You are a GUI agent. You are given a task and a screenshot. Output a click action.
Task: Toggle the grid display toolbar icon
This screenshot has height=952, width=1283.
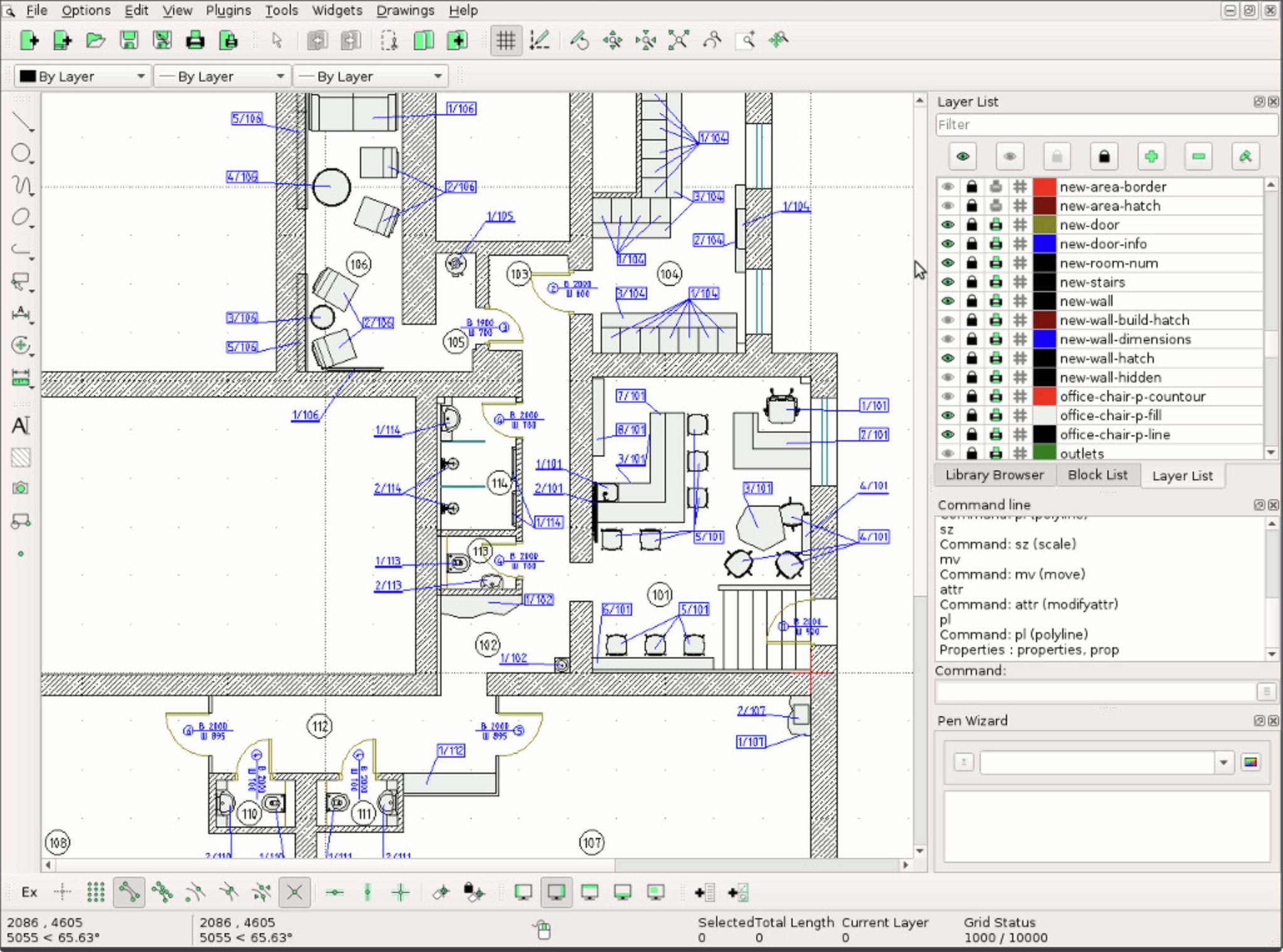505,40
